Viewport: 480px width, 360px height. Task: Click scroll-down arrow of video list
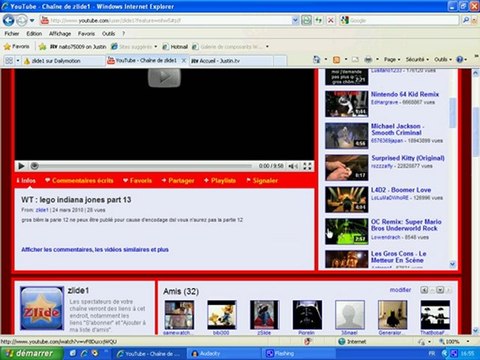[x=452, y=264]
